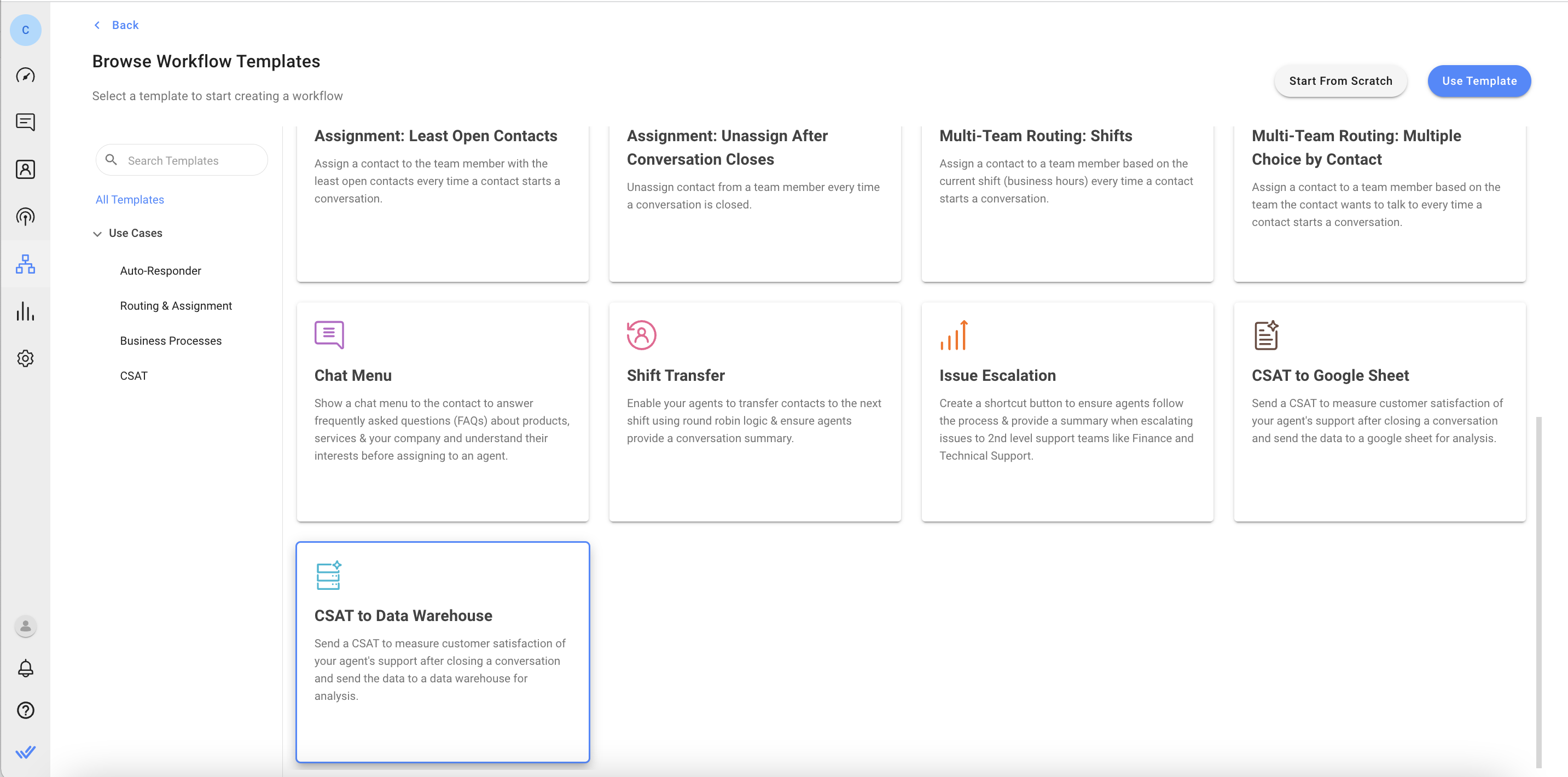Click the Start From Scratch button

click(1340, 81)
